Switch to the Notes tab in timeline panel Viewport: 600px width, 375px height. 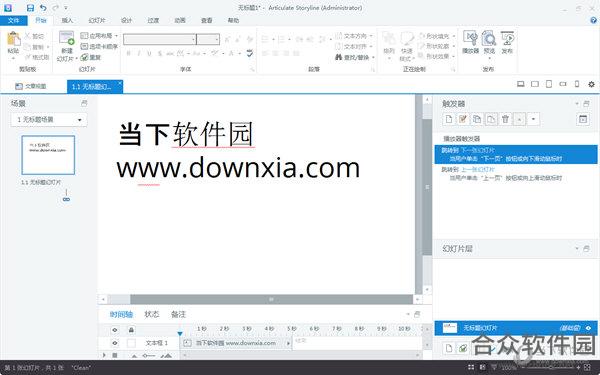[x=178, y=314]
